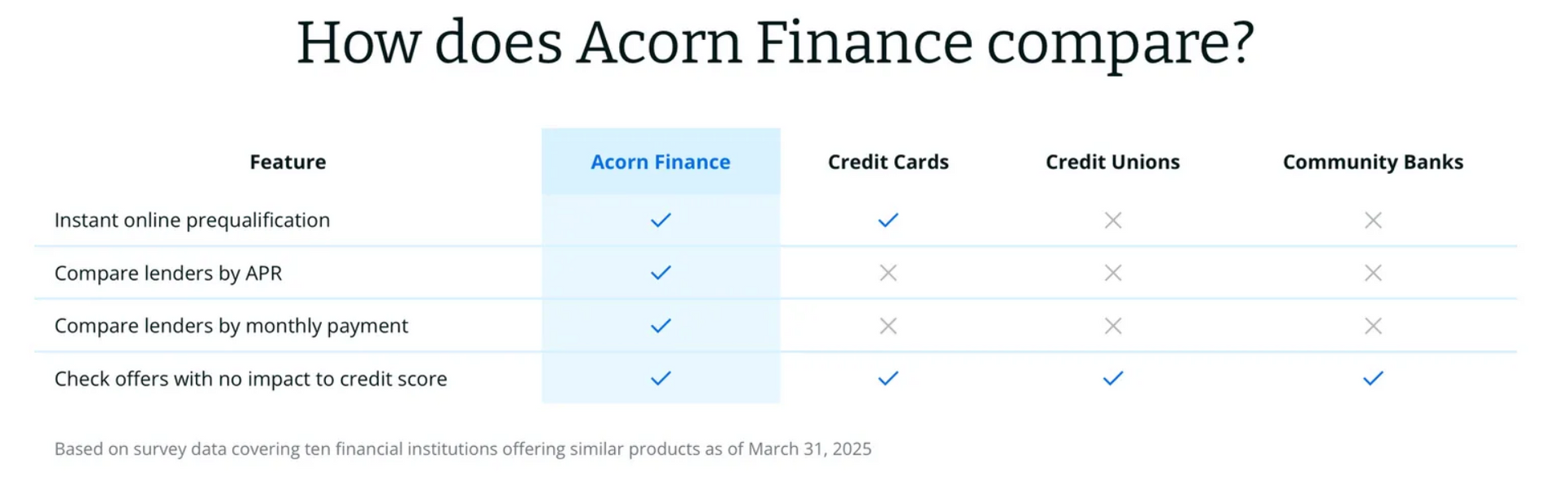This screenshot has height=486, width=1568.
Task: Click Acorn Finance checkmark for monthly payment comparison
Action: tap(661, 326)
